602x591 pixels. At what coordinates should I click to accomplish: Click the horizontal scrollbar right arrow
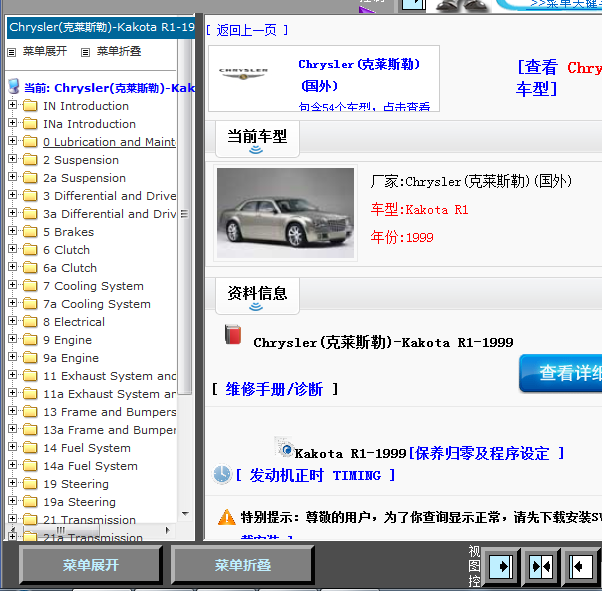pos(167,530)
